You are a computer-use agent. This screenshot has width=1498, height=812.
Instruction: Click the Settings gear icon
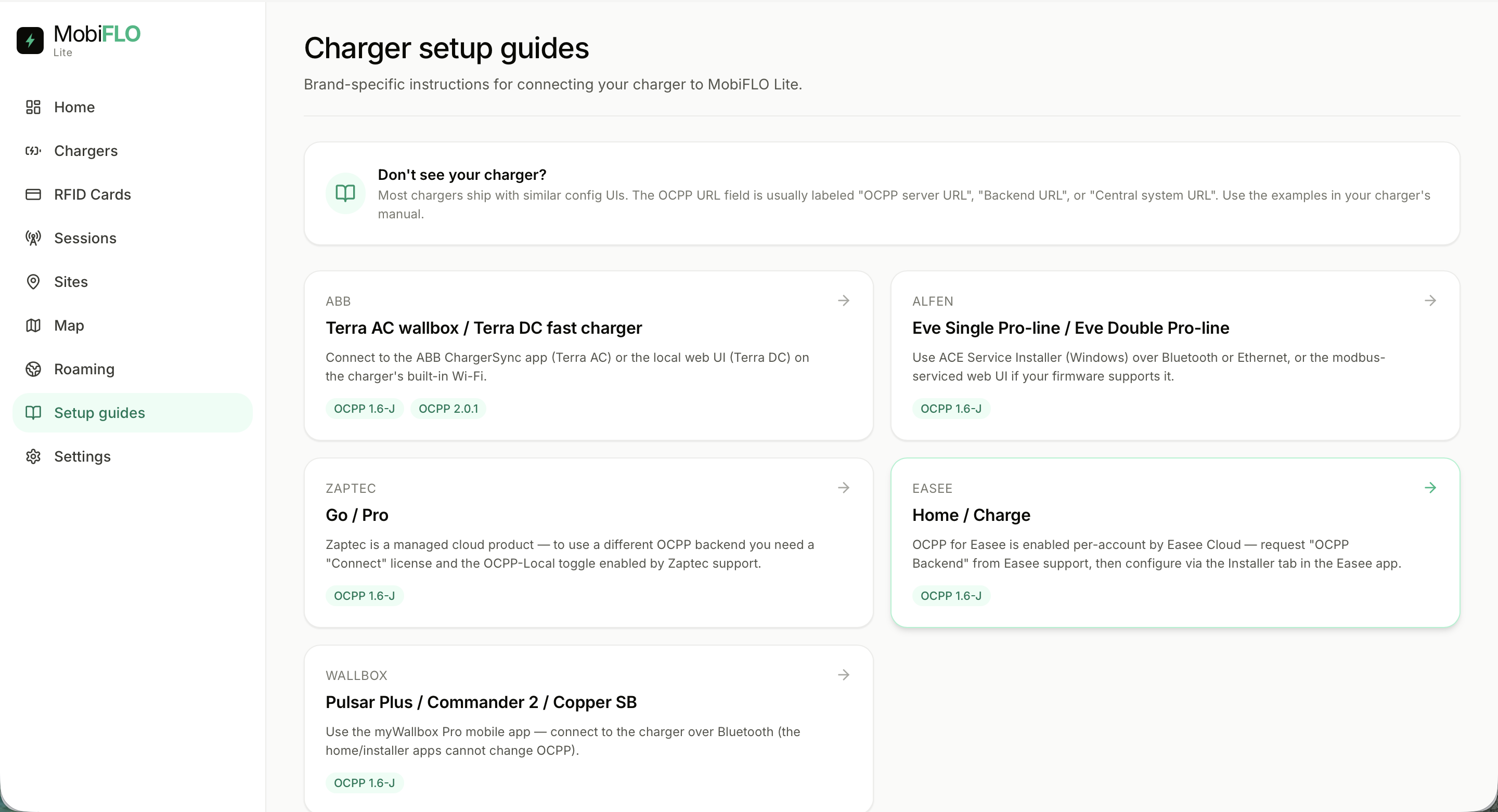pyautogui.click(x=33, y=456)
